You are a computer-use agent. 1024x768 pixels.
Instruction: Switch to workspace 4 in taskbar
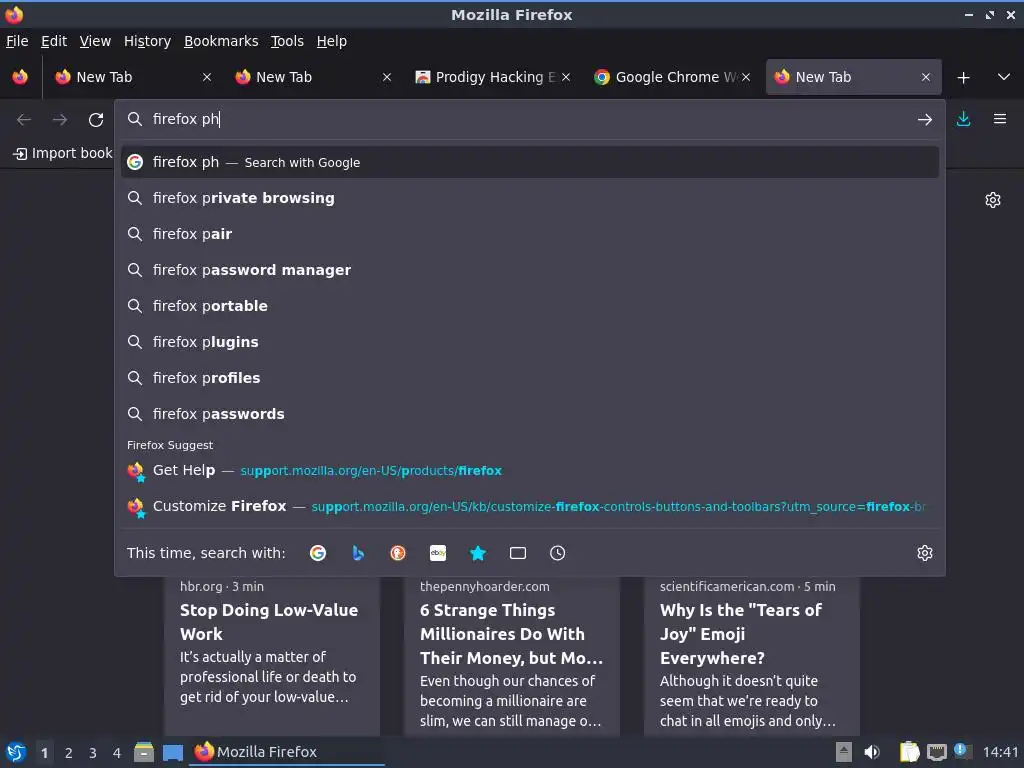click(x=117, y=753)
